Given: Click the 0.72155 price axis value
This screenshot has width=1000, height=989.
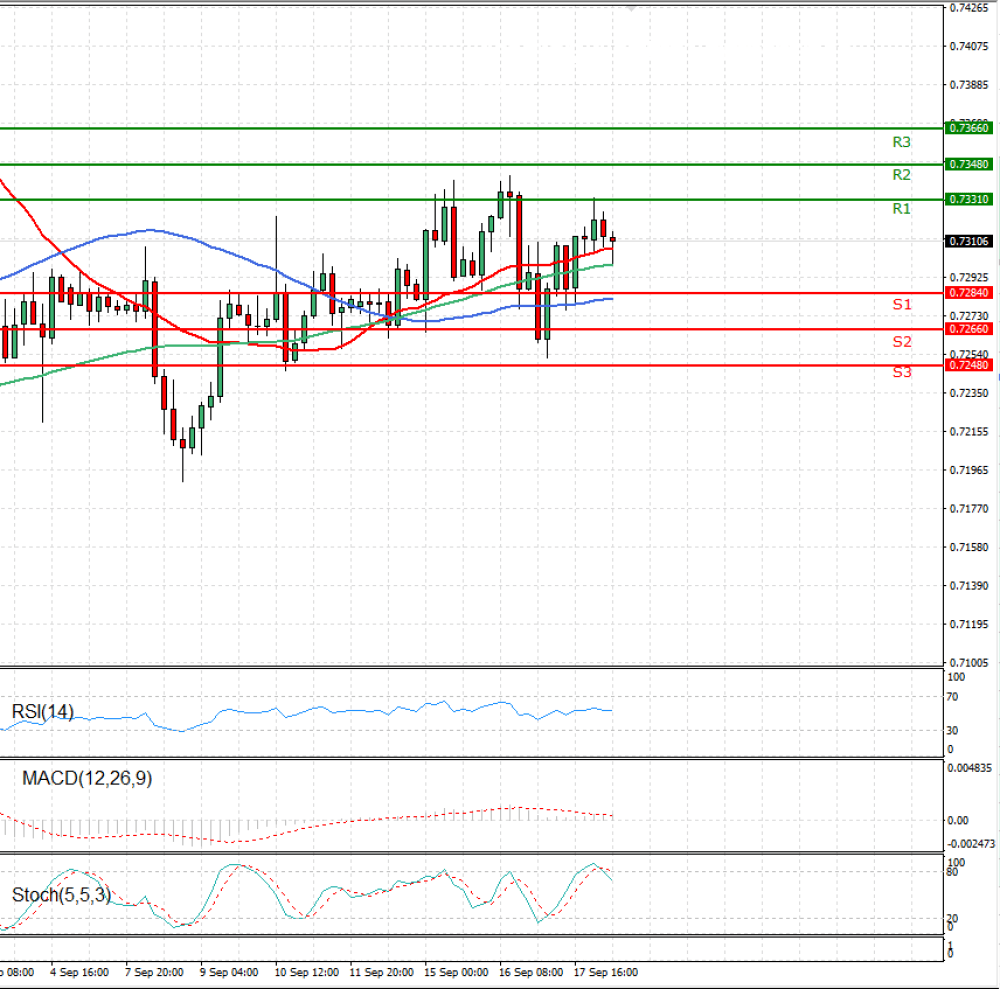Looking at the screenshot, I should 969,432.
